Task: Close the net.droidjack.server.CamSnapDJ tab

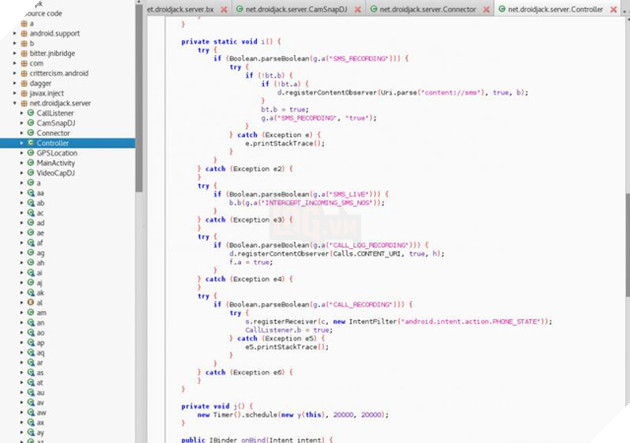Action: (x=361, y=8)
